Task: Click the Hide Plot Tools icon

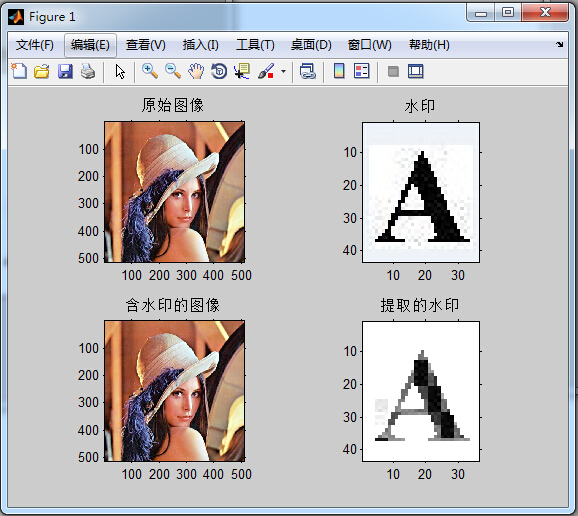Action: [x=393, y=72]
